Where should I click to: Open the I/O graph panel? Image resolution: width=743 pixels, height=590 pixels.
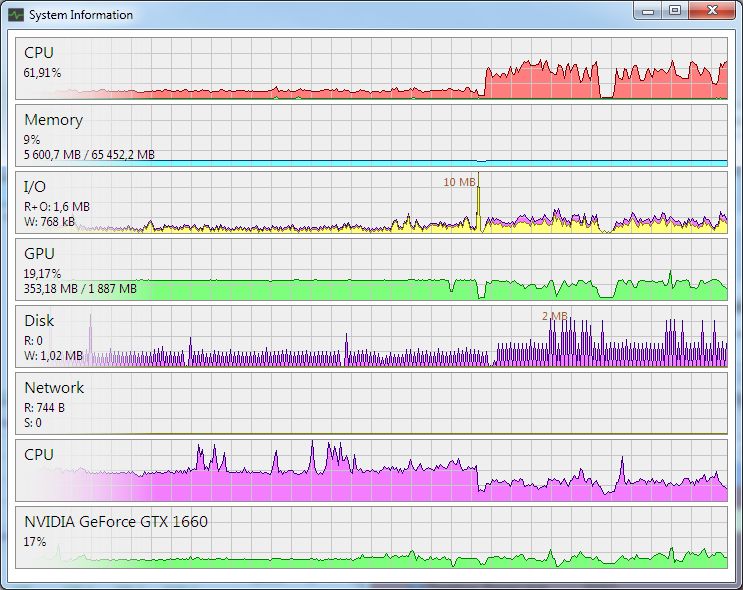371,202
